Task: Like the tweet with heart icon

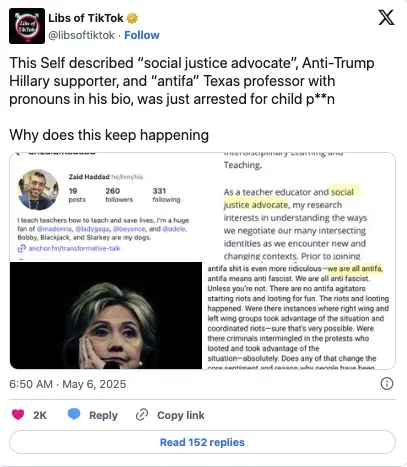Action: (x=18, y=415)
